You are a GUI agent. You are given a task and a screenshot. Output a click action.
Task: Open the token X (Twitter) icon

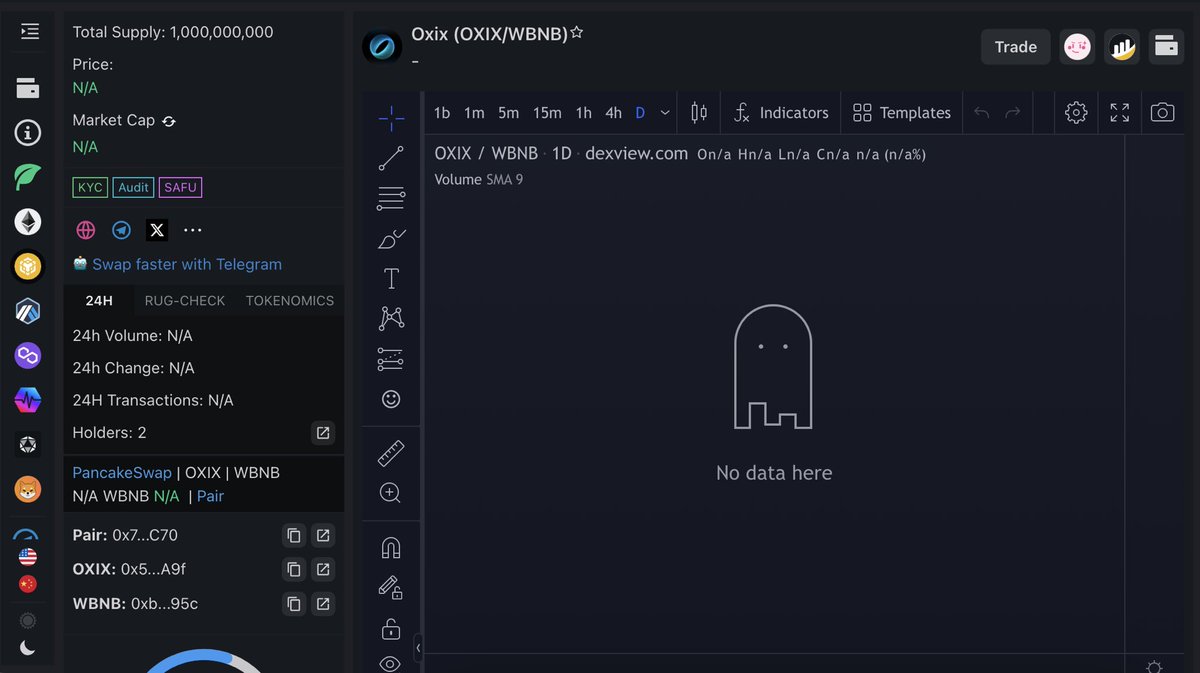157,230
